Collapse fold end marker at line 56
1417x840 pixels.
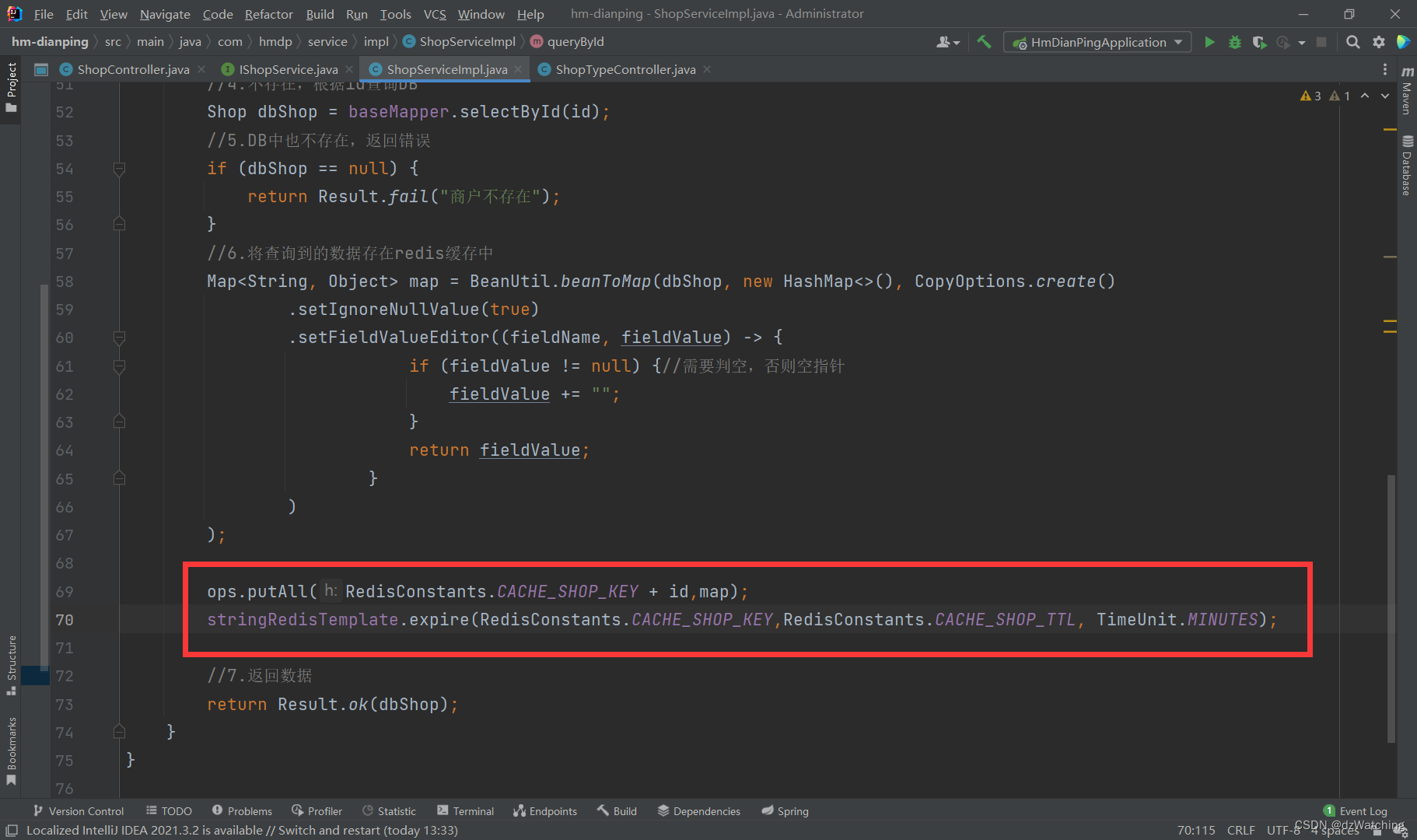[x=119, y=224]
